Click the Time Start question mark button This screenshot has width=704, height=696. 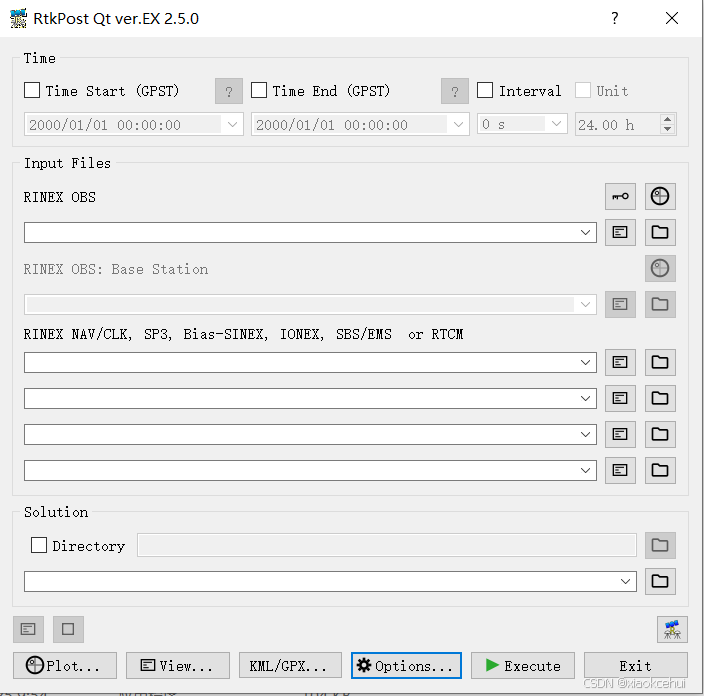point(229,91)
